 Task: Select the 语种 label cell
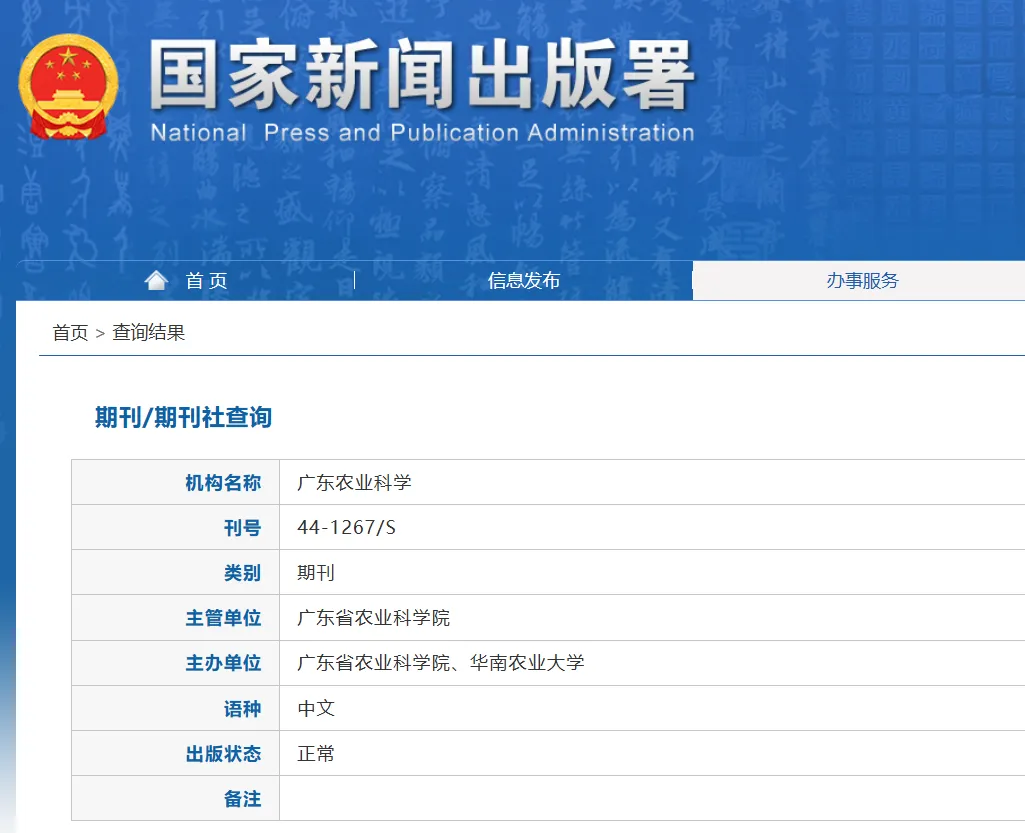176,708
